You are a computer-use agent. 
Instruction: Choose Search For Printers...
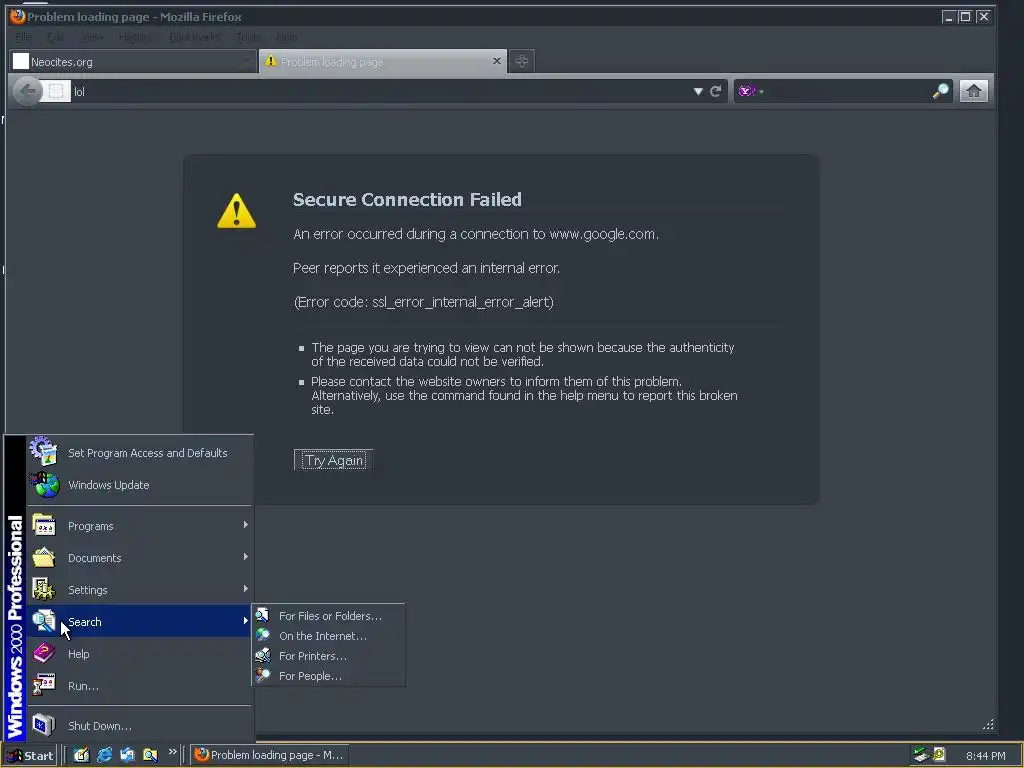pyautogui.click(x=328, y=656)
